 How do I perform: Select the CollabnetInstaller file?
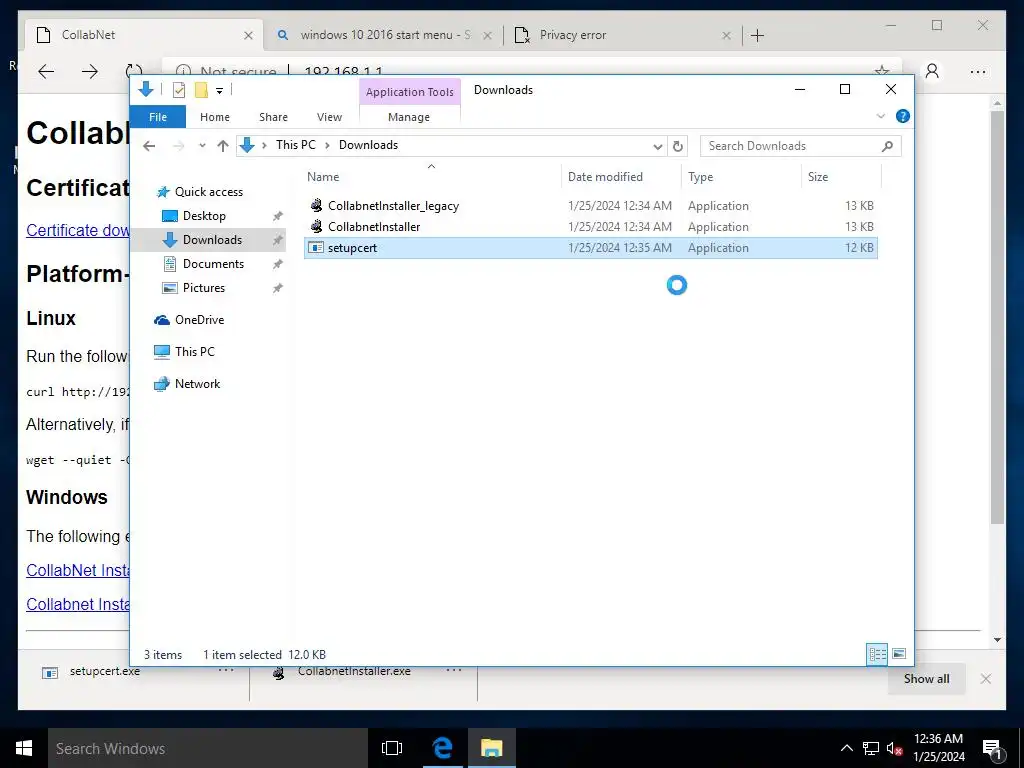(x=590, y=227)
